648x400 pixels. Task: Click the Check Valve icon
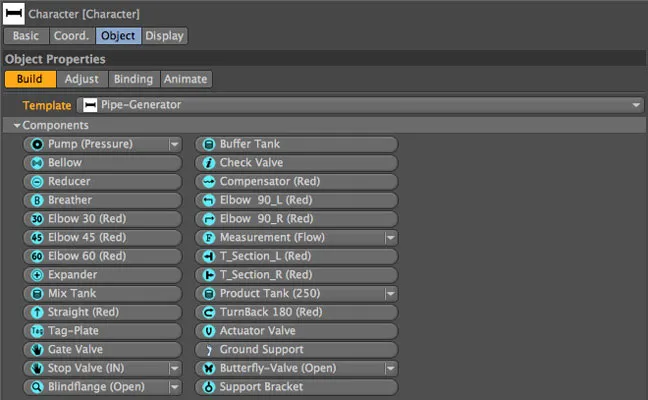click(209, 163)
